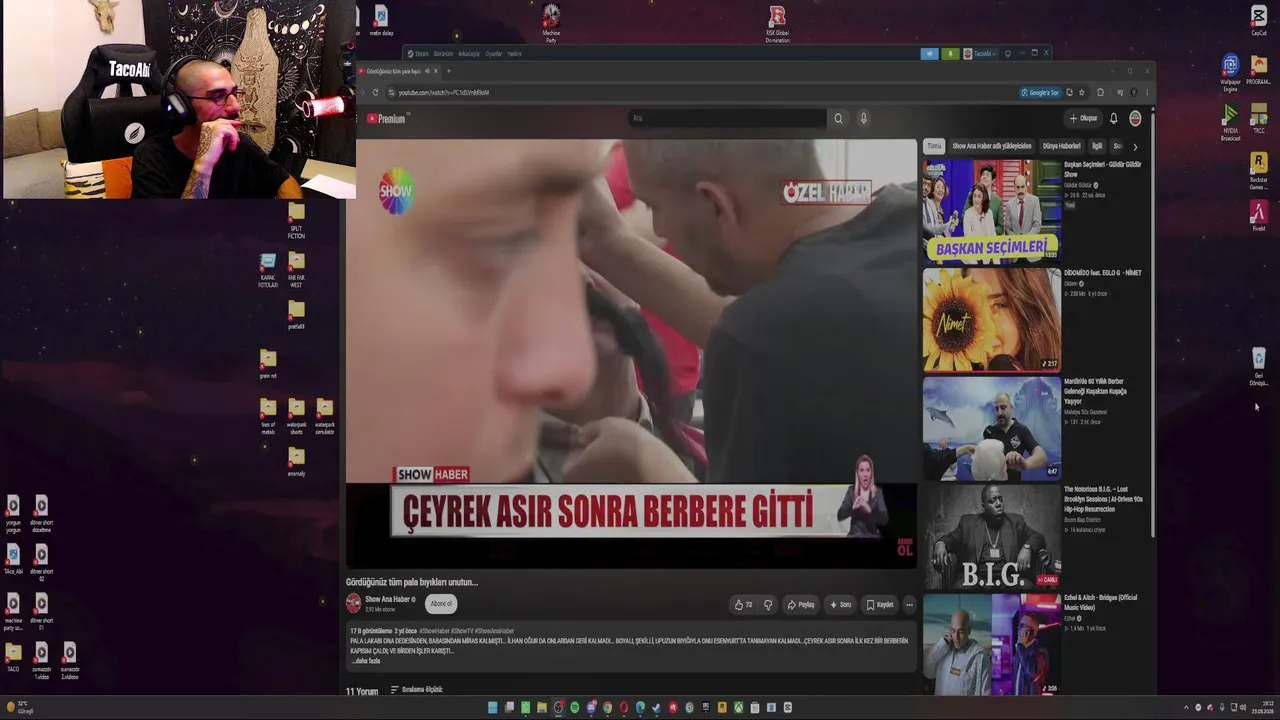Click the #ShowHaber hashtag link
Image resolution: width=1280 pixels, height=720 pixels.
click(x=434, y=632)
